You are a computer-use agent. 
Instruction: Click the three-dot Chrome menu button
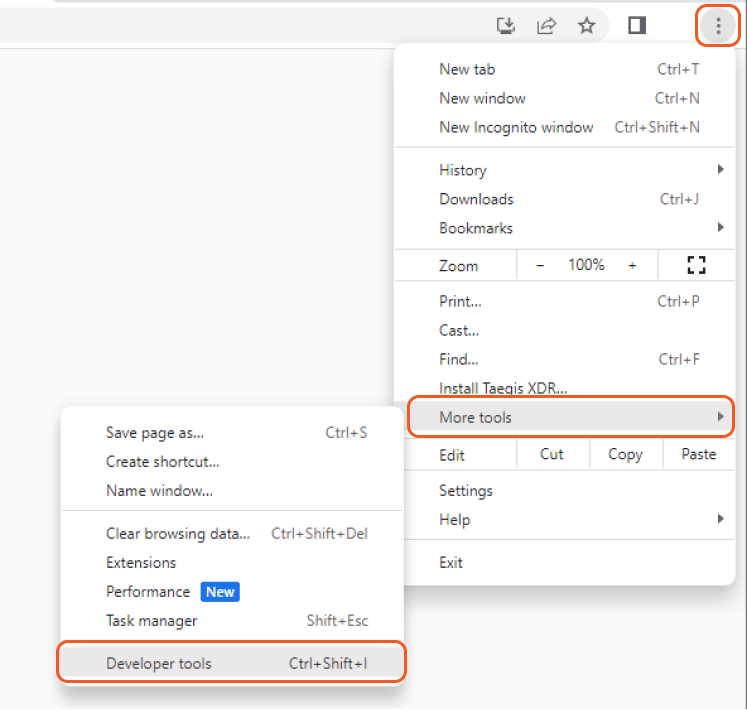tap(718, 25)
